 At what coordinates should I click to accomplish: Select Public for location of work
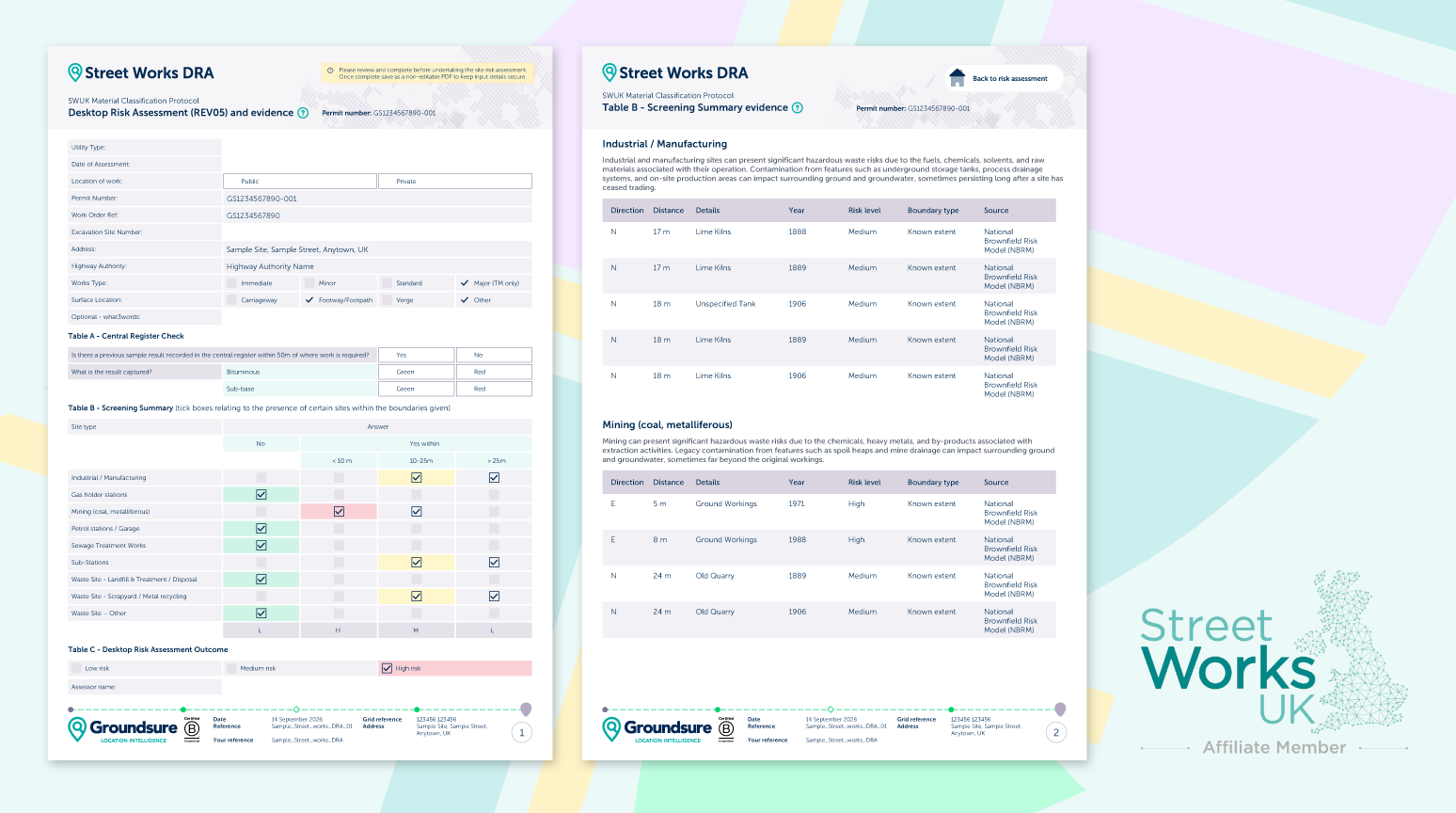click(300, 182)
